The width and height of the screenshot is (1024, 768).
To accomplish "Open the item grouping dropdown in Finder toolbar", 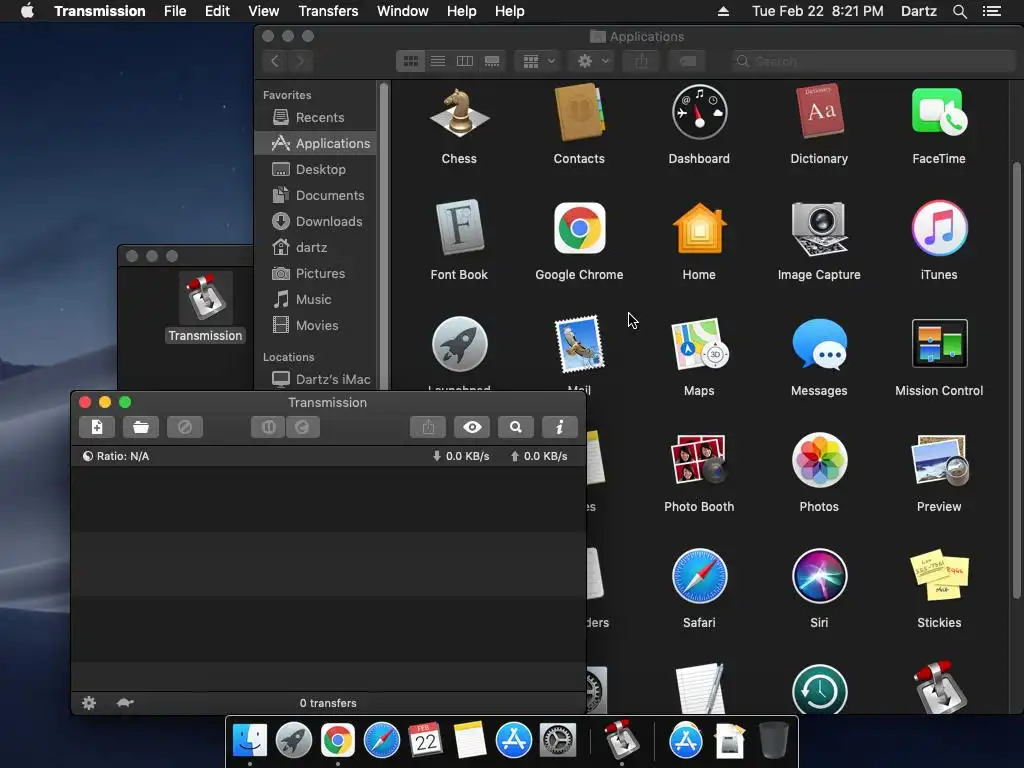I will (538, 61).
